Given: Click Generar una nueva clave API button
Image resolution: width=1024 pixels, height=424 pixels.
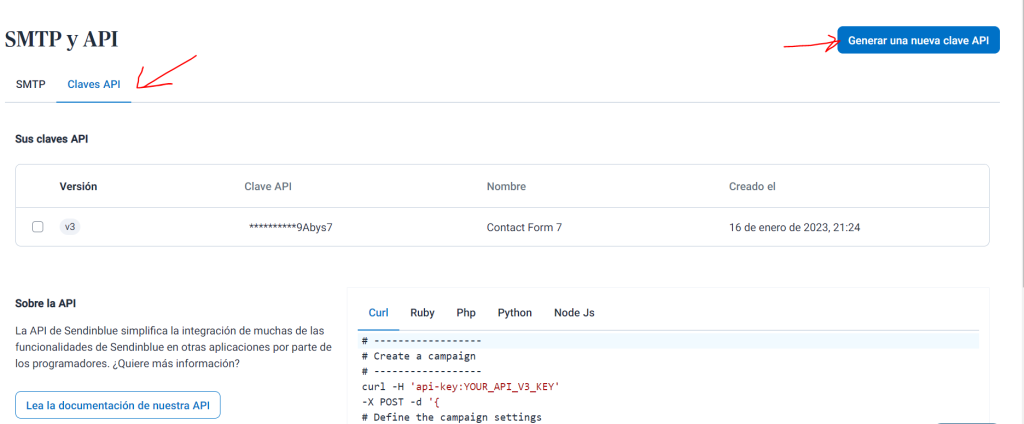Looking at the screenshot, I should coord(918,40).
